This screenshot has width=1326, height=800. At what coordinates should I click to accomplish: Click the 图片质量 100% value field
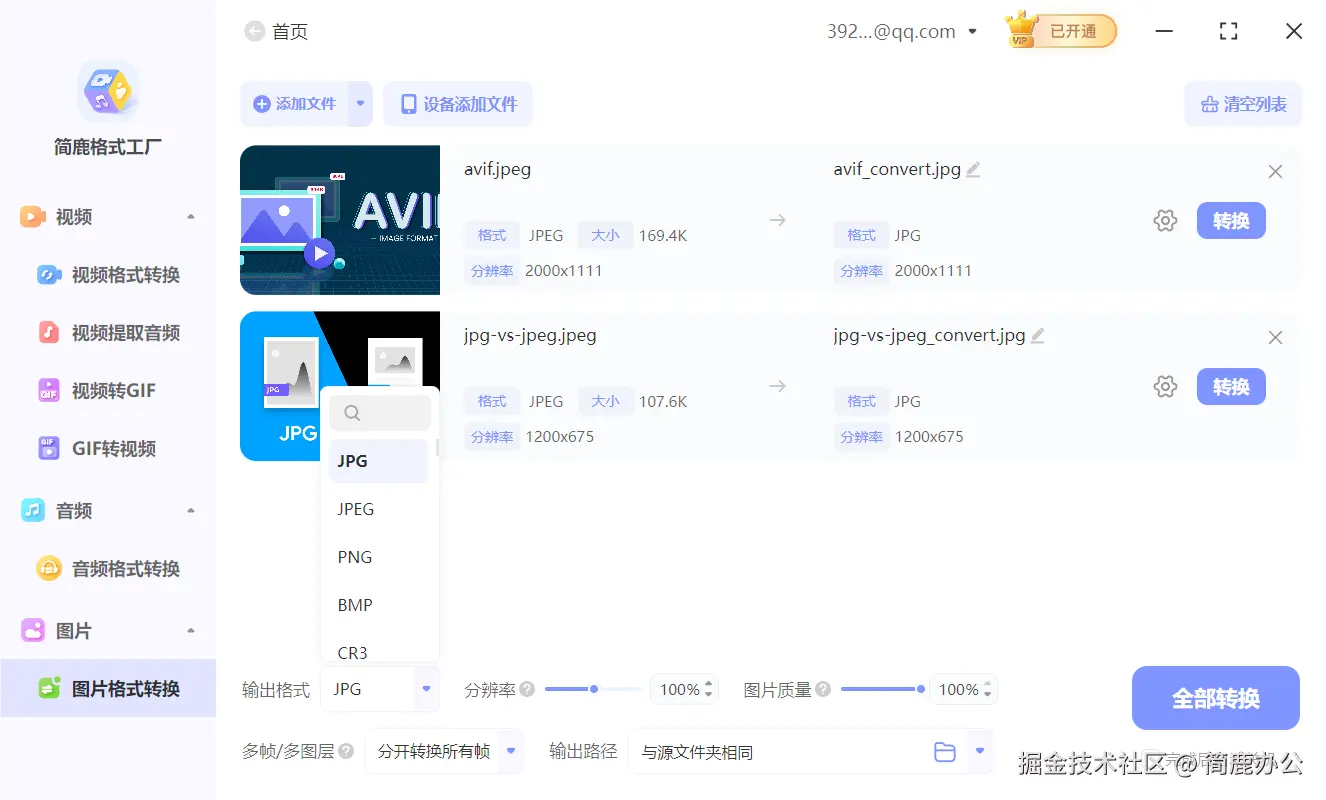coord(958,689)
